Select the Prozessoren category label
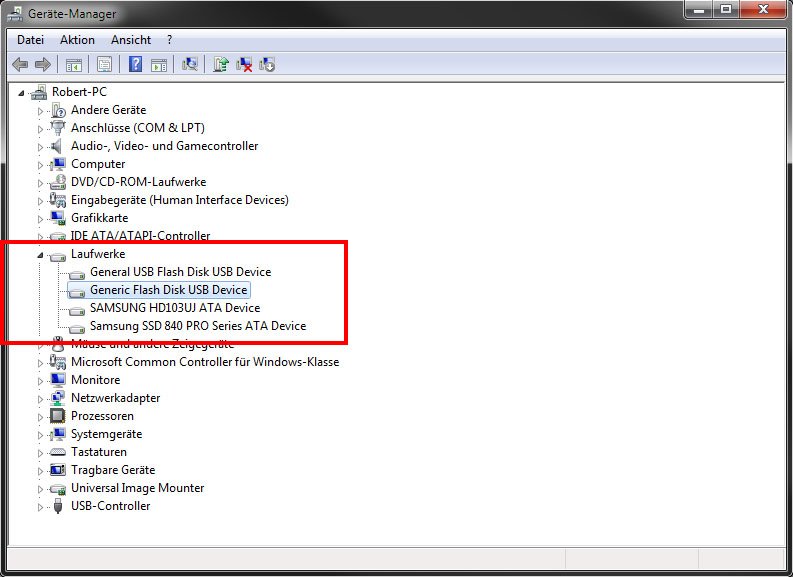Viewport: 793px width, 577px height. tap(102, 416)
